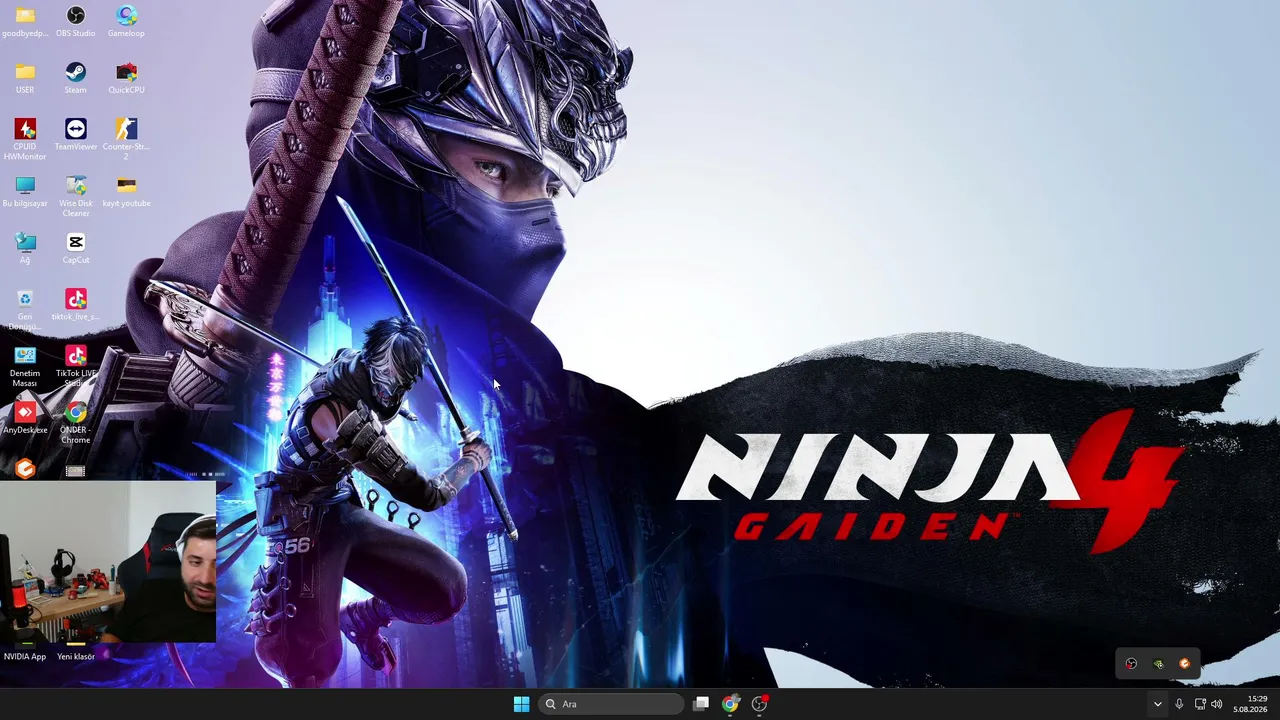Click the webcam overlay on the desktop
The height and width of the screenshot is (720, 1280).
(108, 561)
